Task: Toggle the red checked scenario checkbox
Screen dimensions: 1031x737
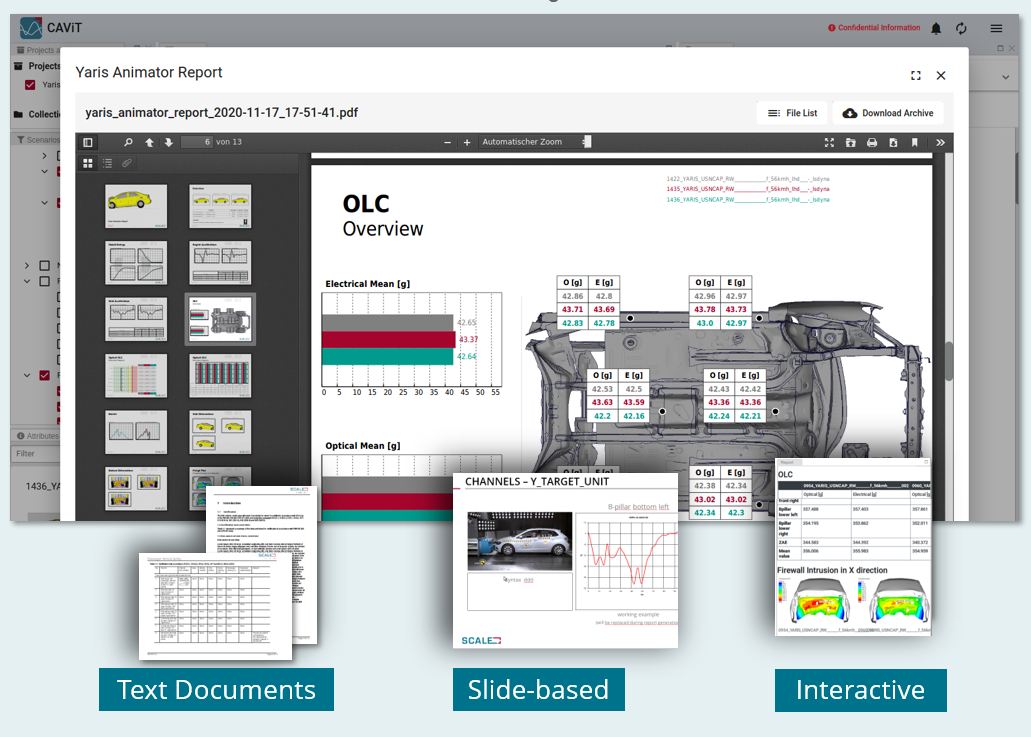Action: [x=44, y=376]
